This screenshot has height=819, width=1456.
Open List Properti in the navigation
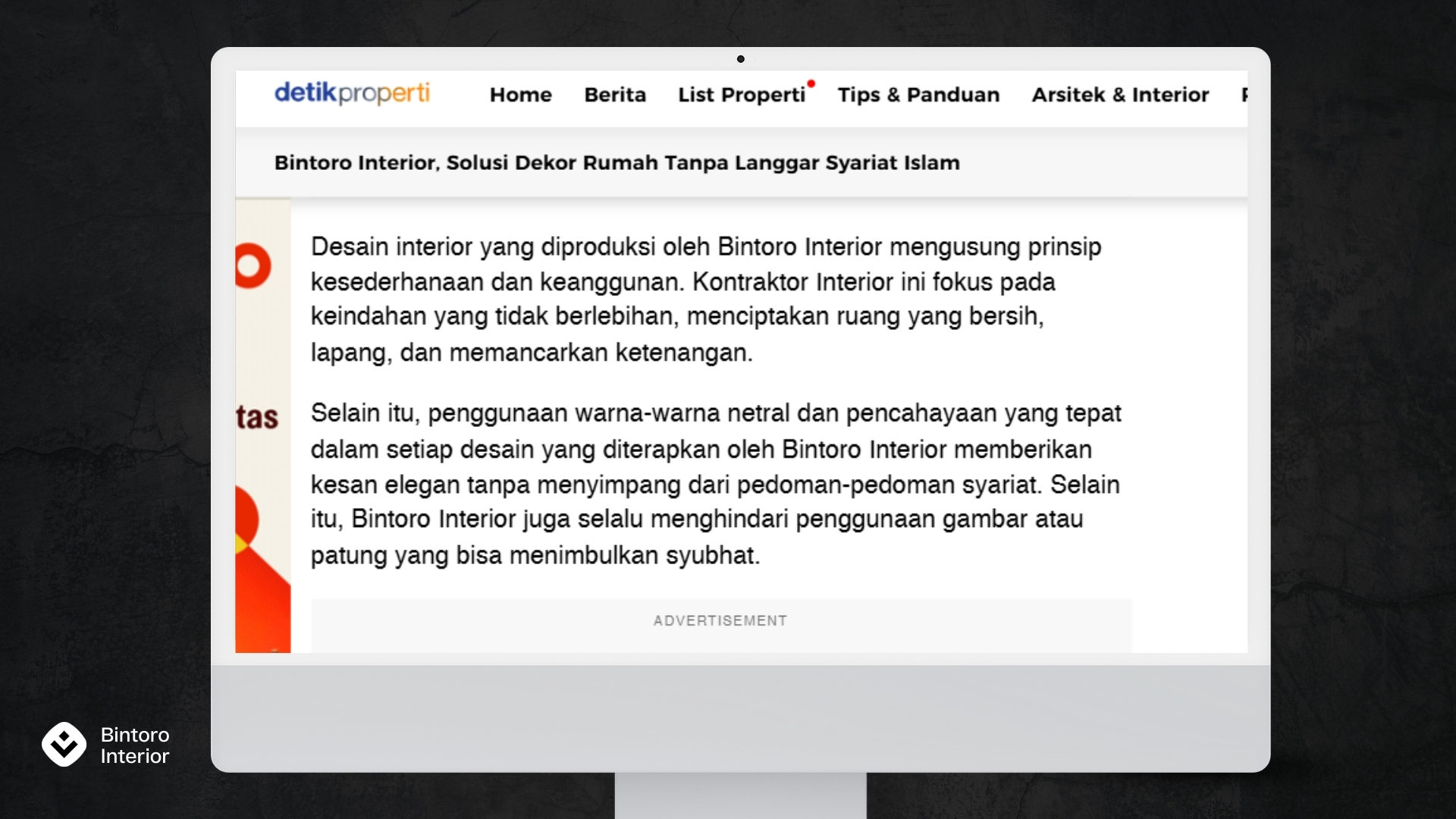(741, 95)
